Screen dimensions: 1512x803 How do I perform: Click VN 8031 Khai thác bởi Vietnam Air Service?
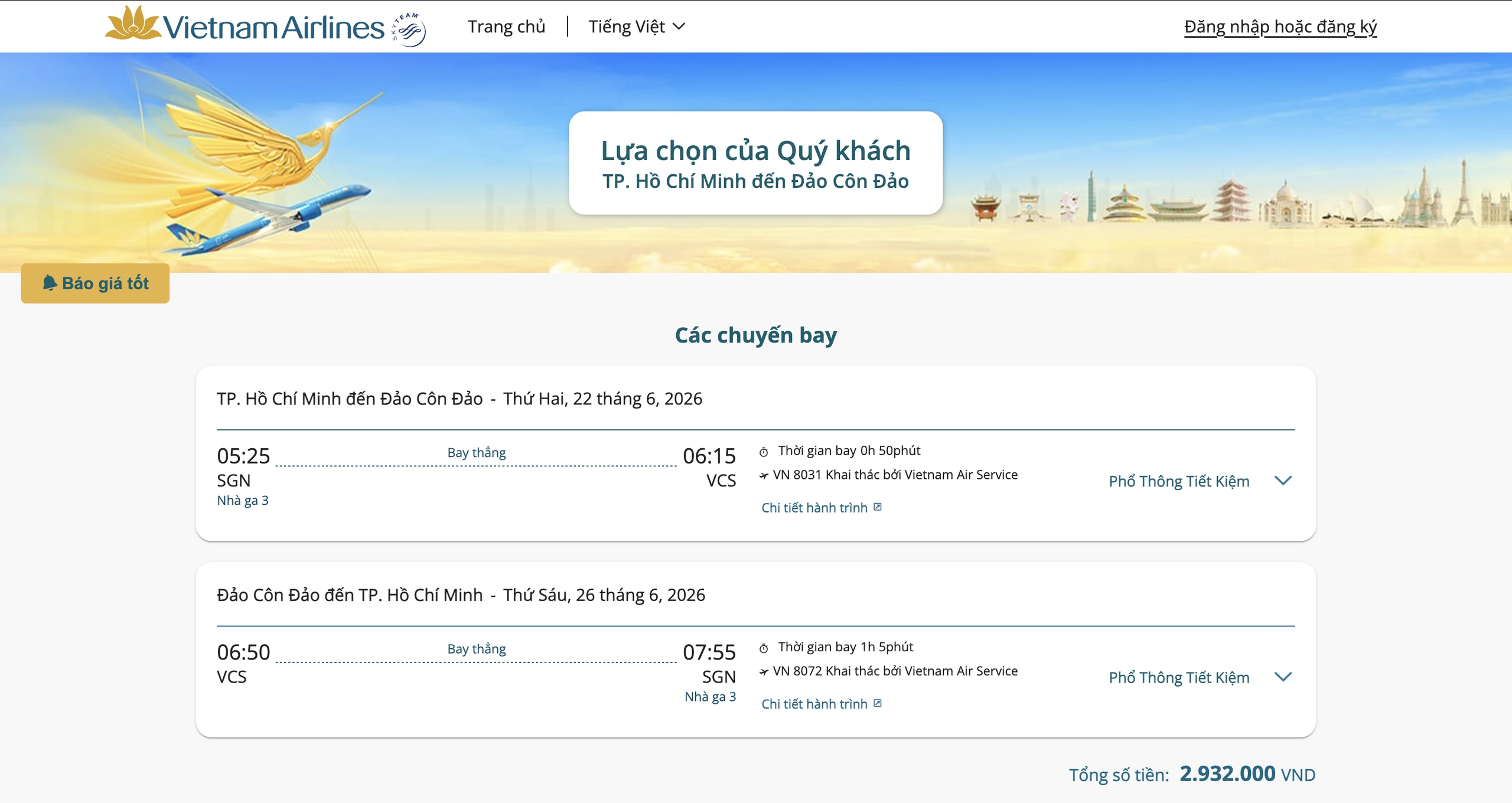[x=895, y=475]
